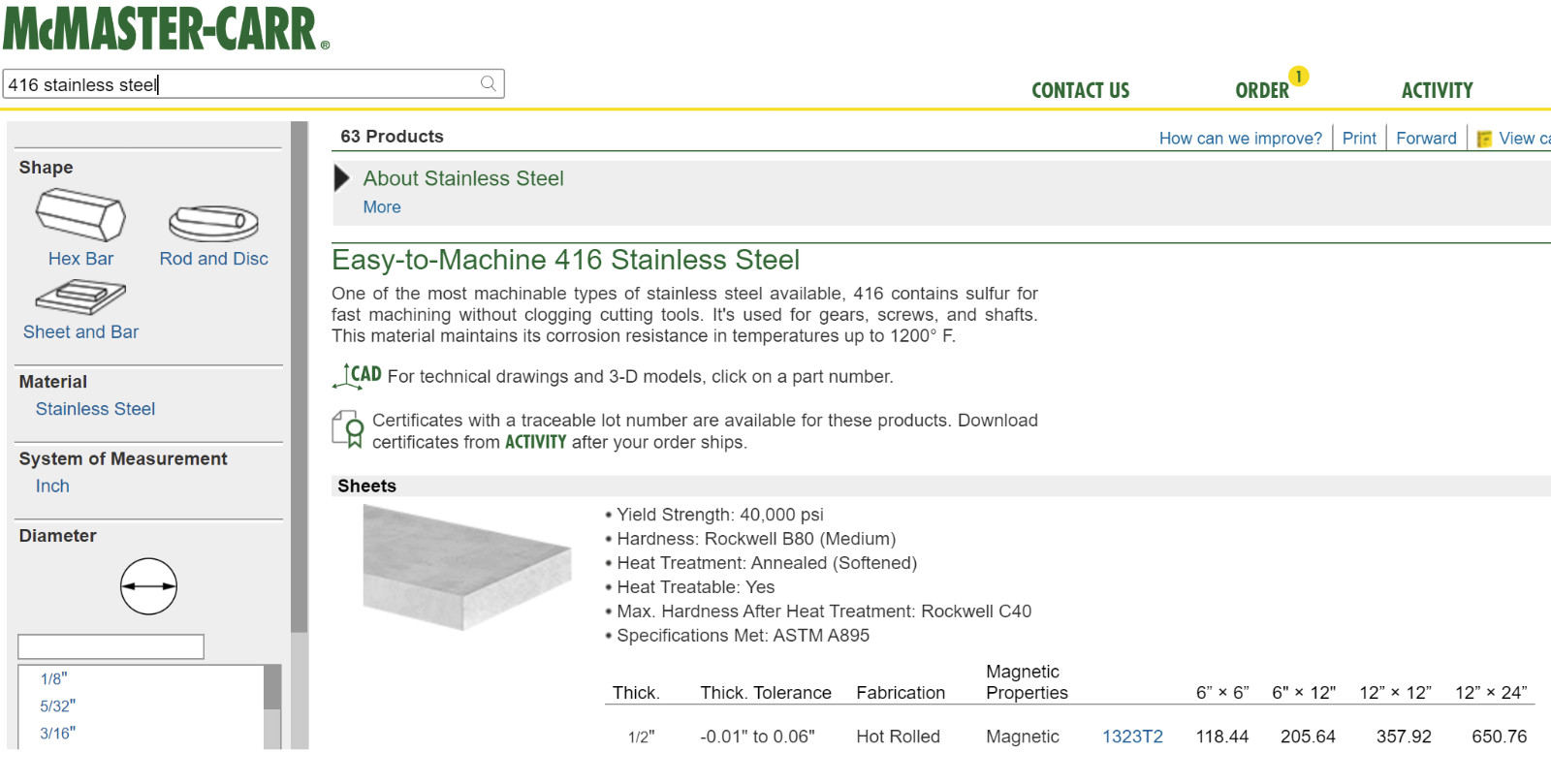Select 3/16" diameter option
The width and height of the screenshot is (1551, 784).
pyautogui.click(x=57, y=734)
